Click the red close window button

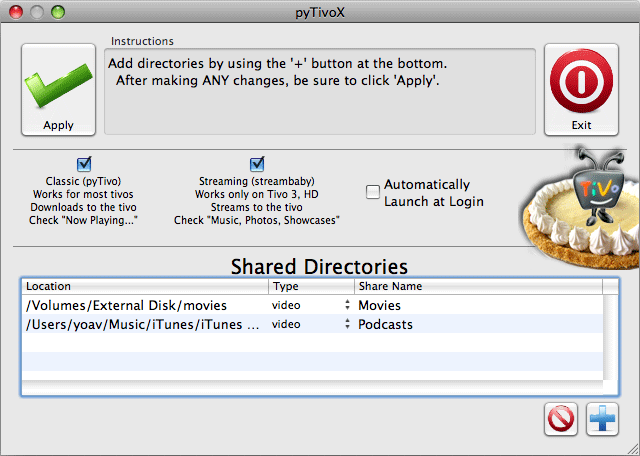pyautogui.click(x=16, y=12)
